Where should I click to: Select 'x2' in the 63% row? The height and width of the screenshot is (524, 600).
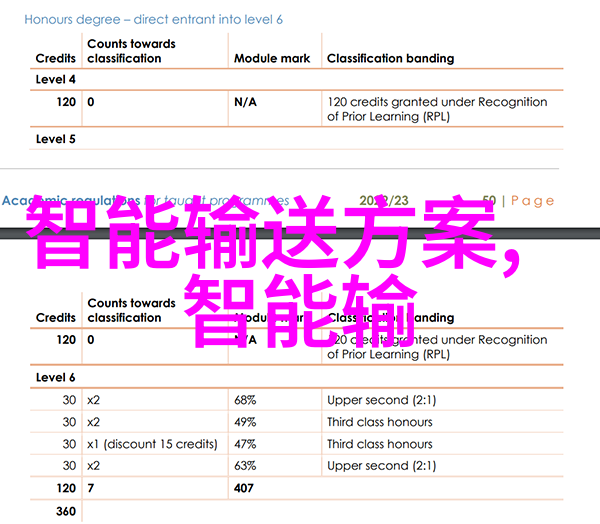[93, 466]
